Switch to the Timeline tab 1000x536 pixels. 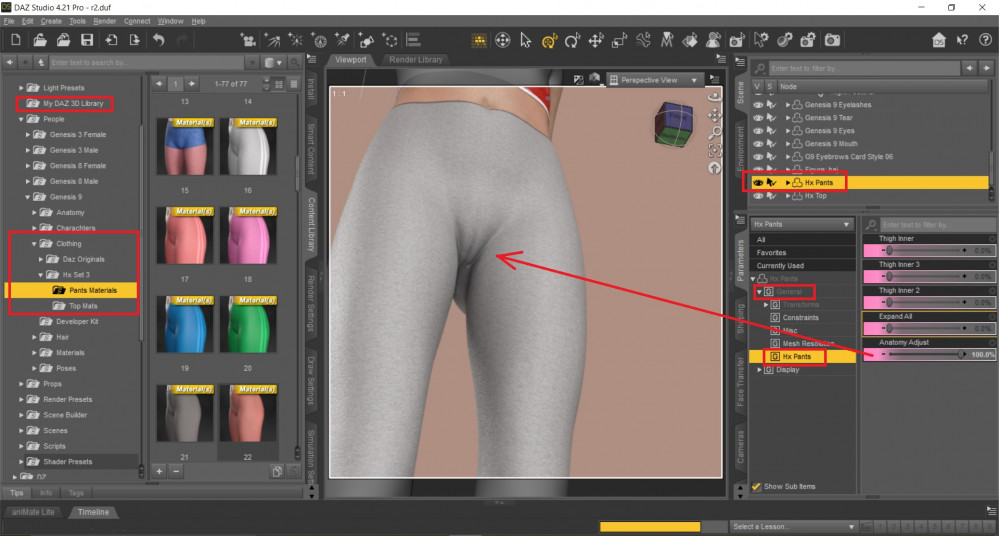[x=93, y=512]
